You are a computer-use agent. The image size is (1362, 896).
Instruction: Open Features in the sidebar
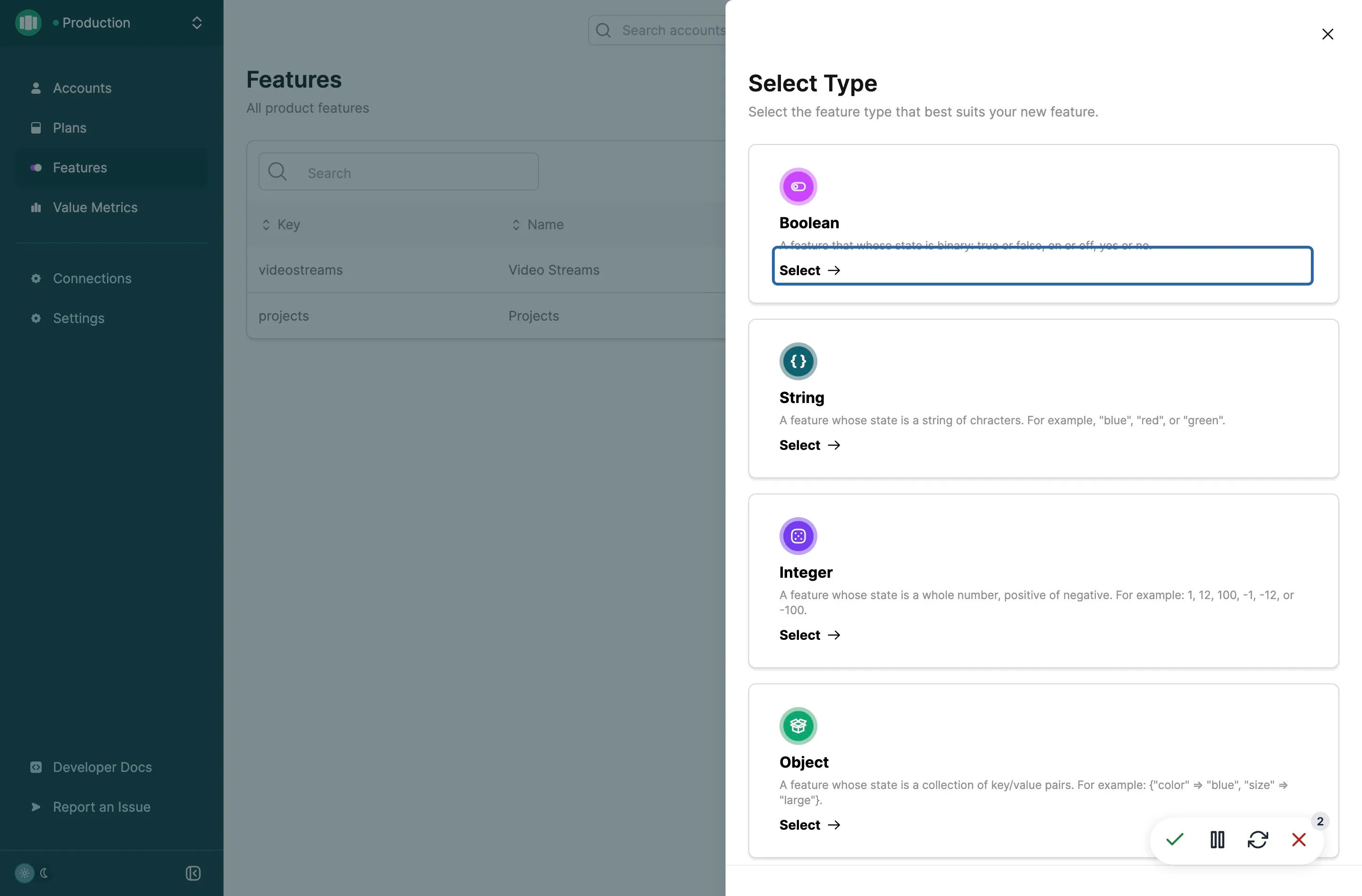[x=112, y=168]
